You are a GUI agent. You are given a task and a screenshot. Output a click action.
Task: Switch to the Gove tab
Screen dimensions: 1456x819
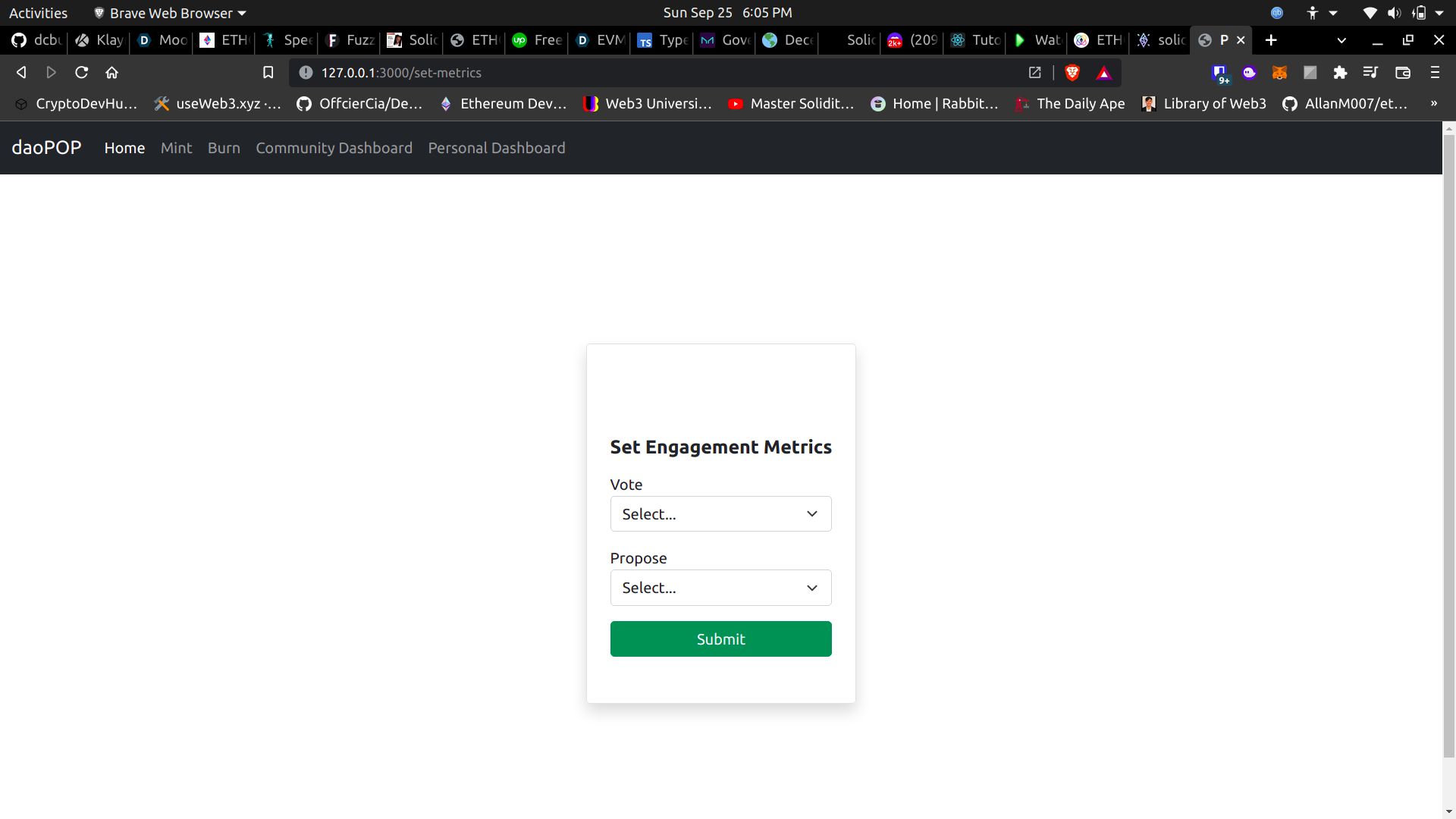pyautogui.click(x=724, y=39)
